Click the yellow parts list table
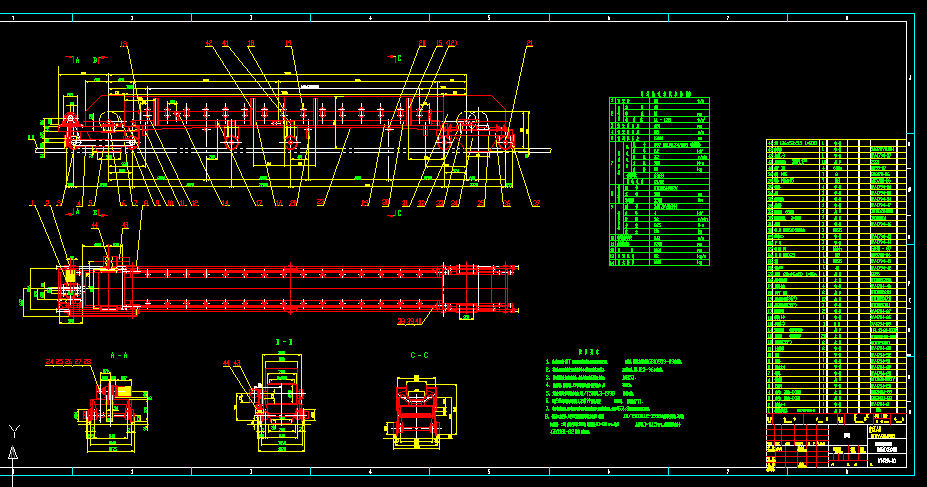The width and height of the screenshot is (927, 487). [836, 275]
